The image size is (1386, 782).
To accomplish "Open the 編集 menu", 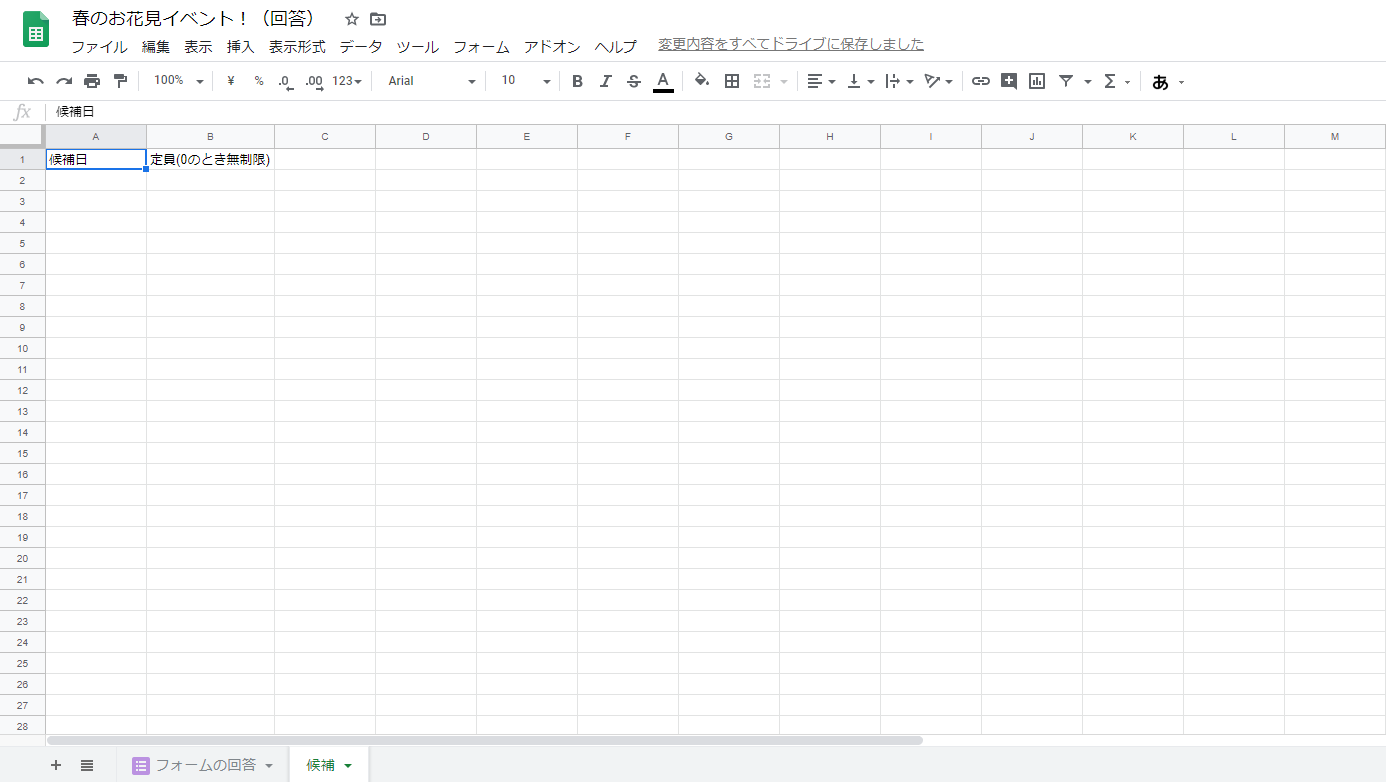I will tap(156, 47).
